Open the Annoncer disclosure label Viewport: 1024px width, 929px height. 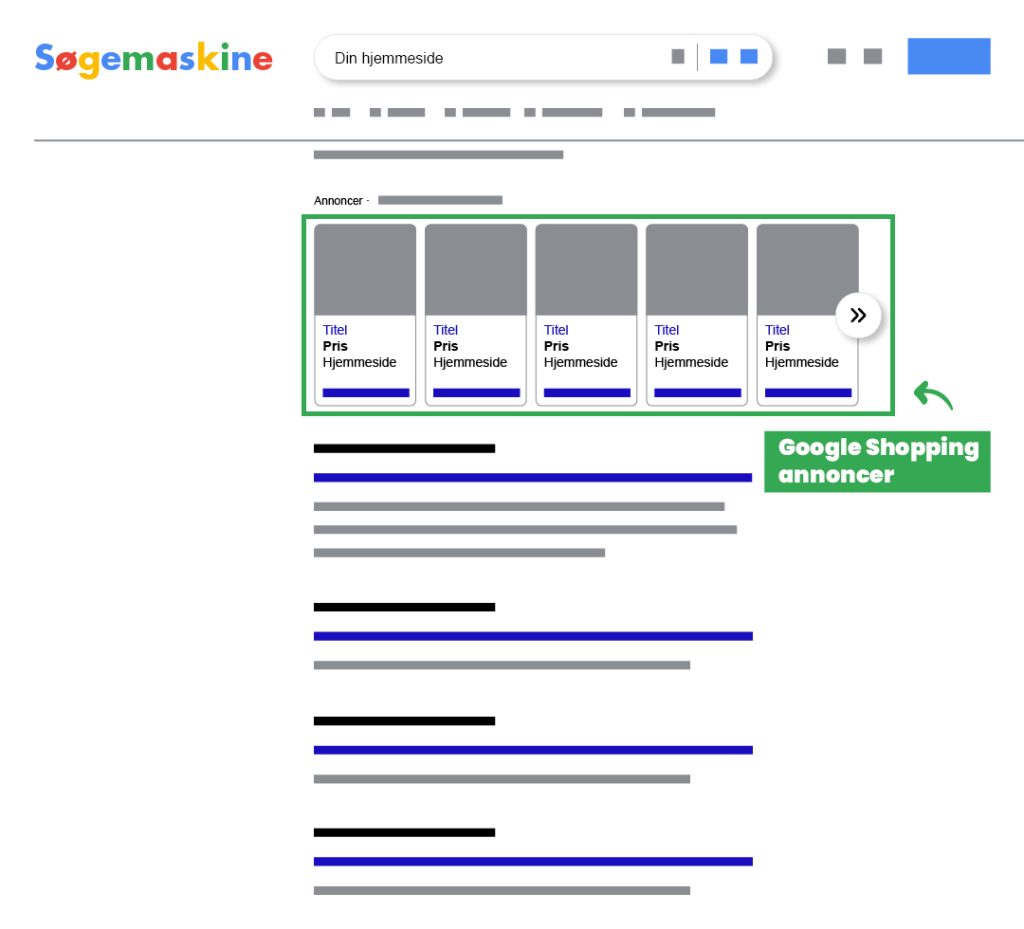tap(337, 200)
